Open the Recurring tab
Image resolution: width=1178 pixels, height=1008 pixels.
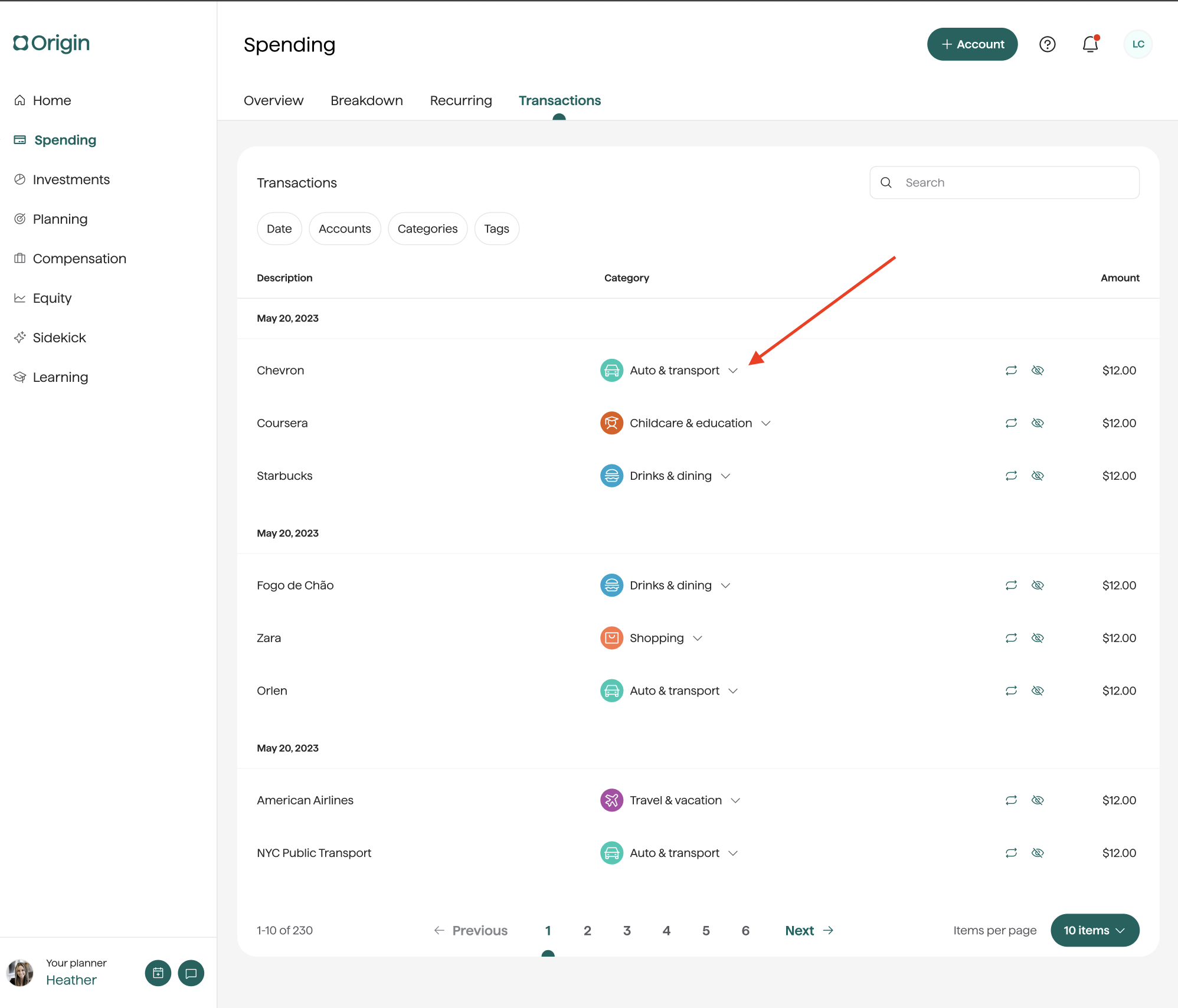(x=461, y=100)
